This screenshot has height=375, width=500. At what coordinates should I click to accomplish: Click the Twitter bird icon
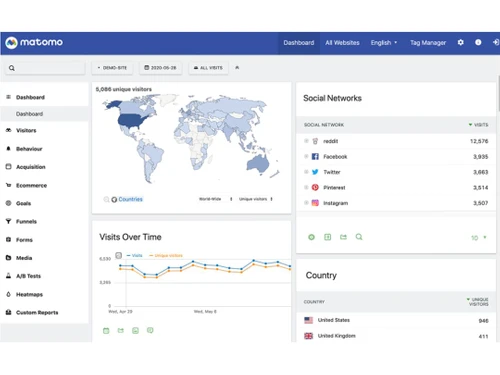click(x=315, y=172)
